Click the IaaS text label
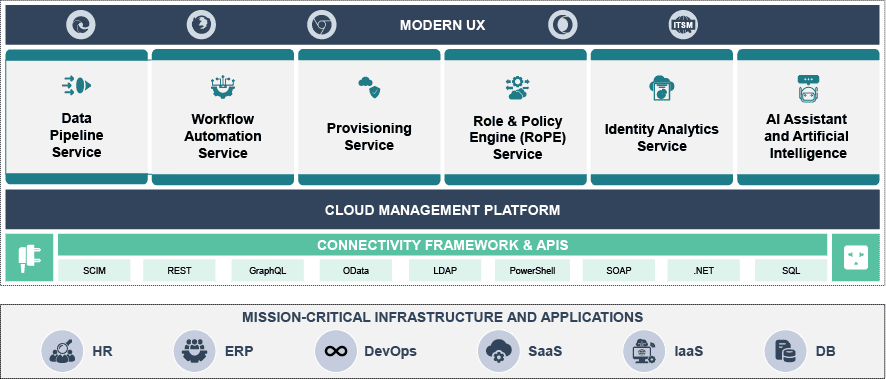886x379 pixels. point(688,351)
